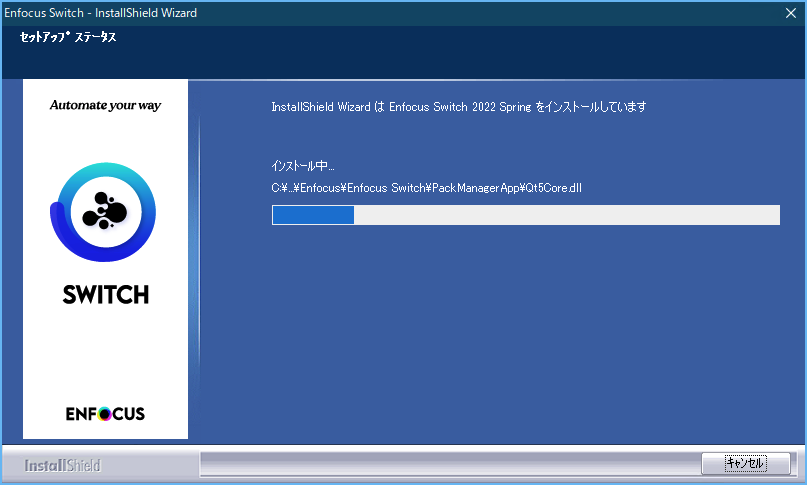
Task: Click the Qt5Core.dll file path text
Action: click(426, 188)
